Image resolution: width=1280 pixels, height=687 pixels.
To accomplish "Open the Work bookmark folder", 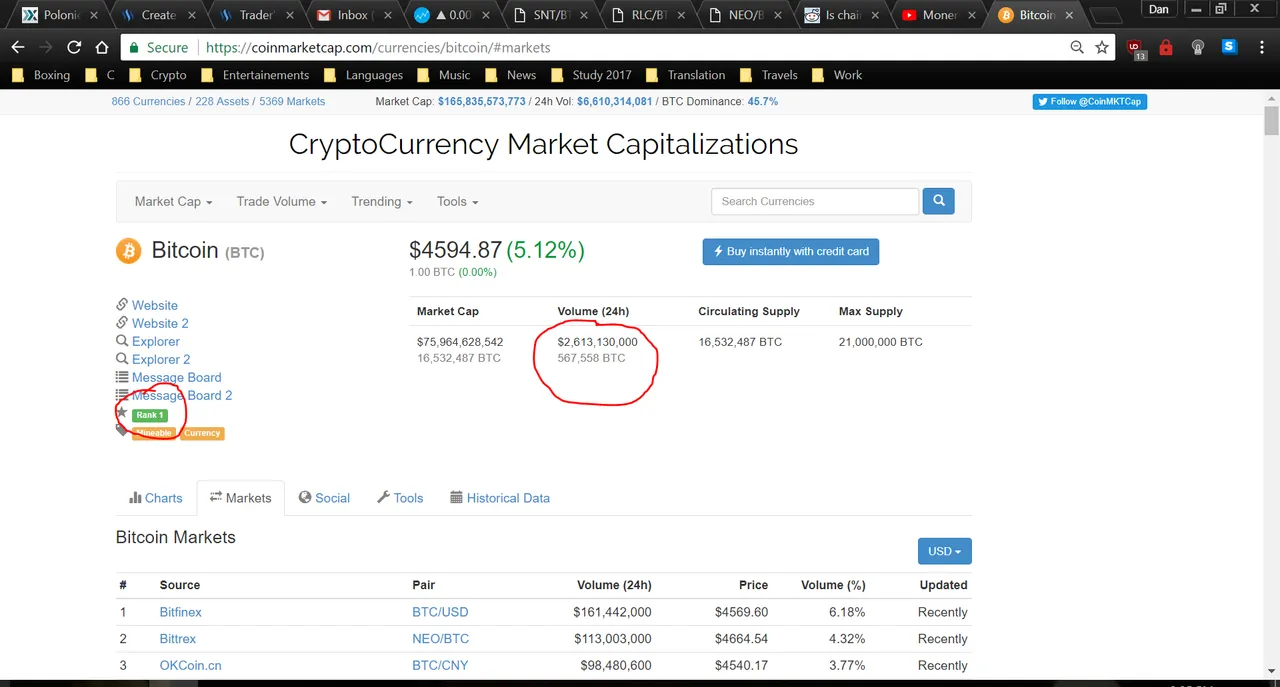I will [837, 75].
